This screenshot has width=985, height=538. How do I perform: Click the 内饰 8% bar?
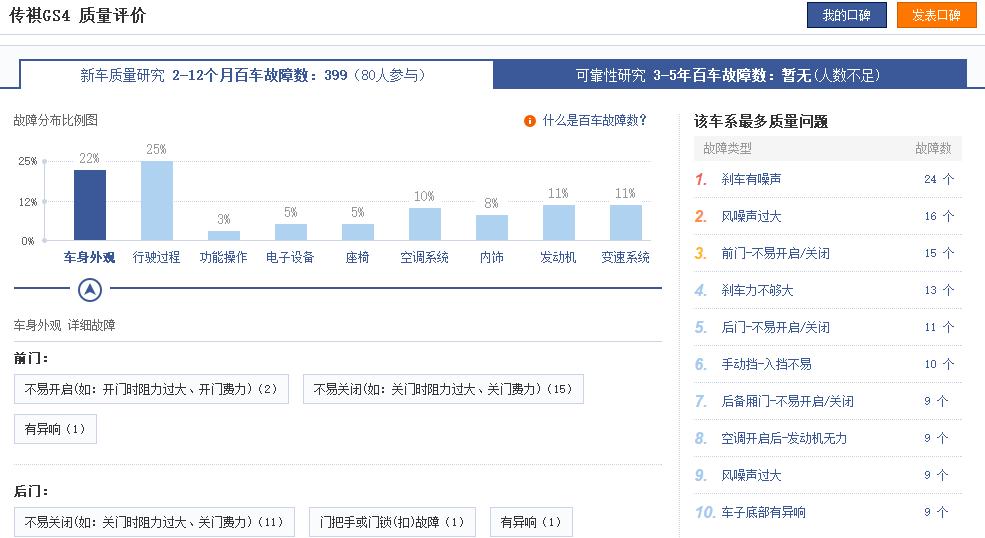(x=492, y=228)
